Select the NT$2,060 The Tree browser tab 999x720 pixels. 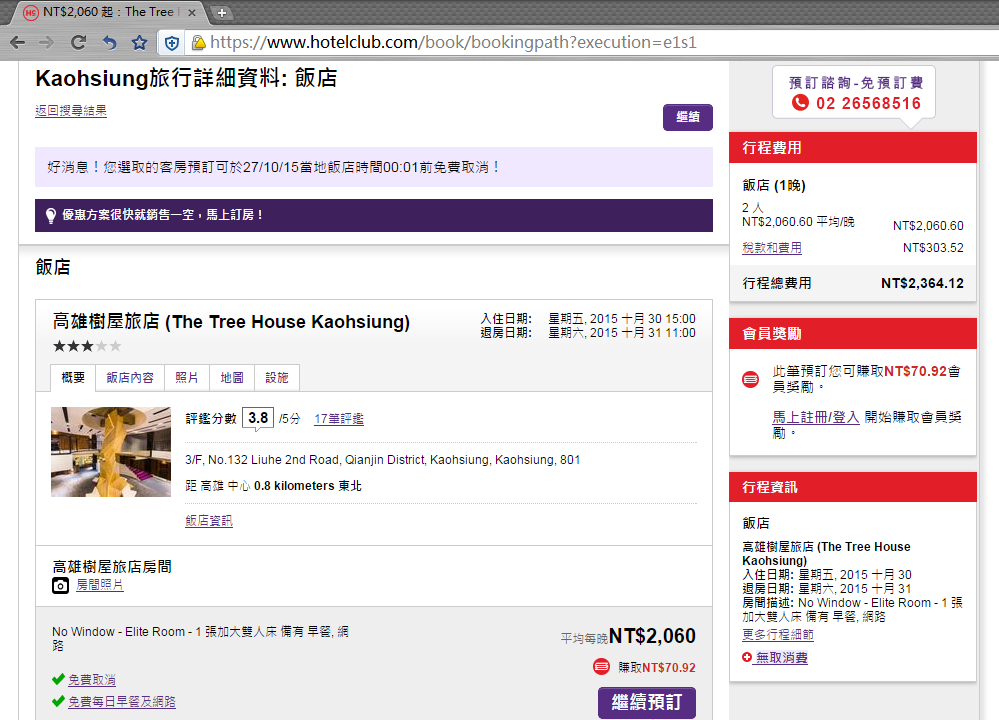click(x=108, y=12)
